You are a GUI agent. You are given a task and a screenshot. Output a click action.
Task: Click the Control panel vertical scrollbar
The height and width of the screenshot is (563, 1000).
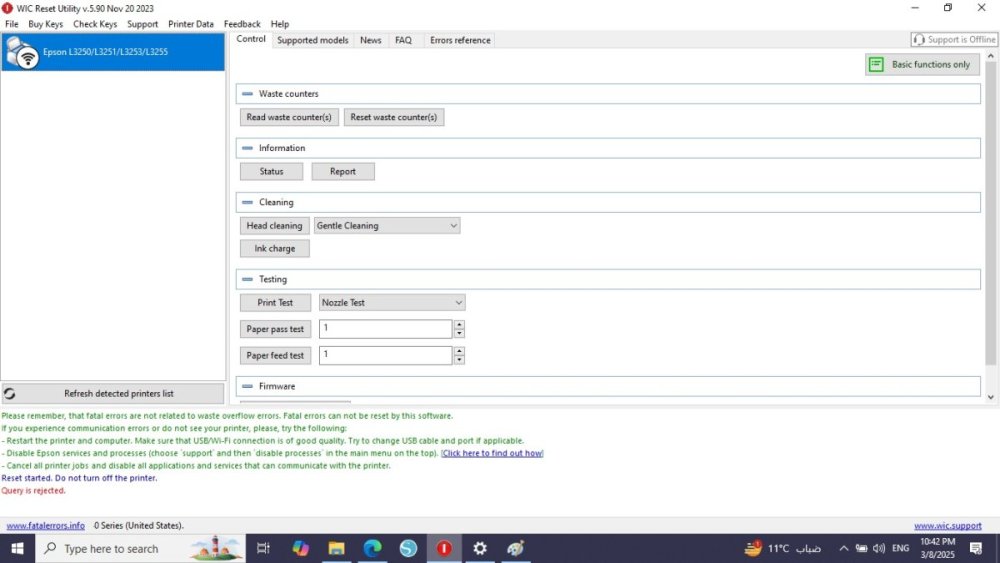990,214
